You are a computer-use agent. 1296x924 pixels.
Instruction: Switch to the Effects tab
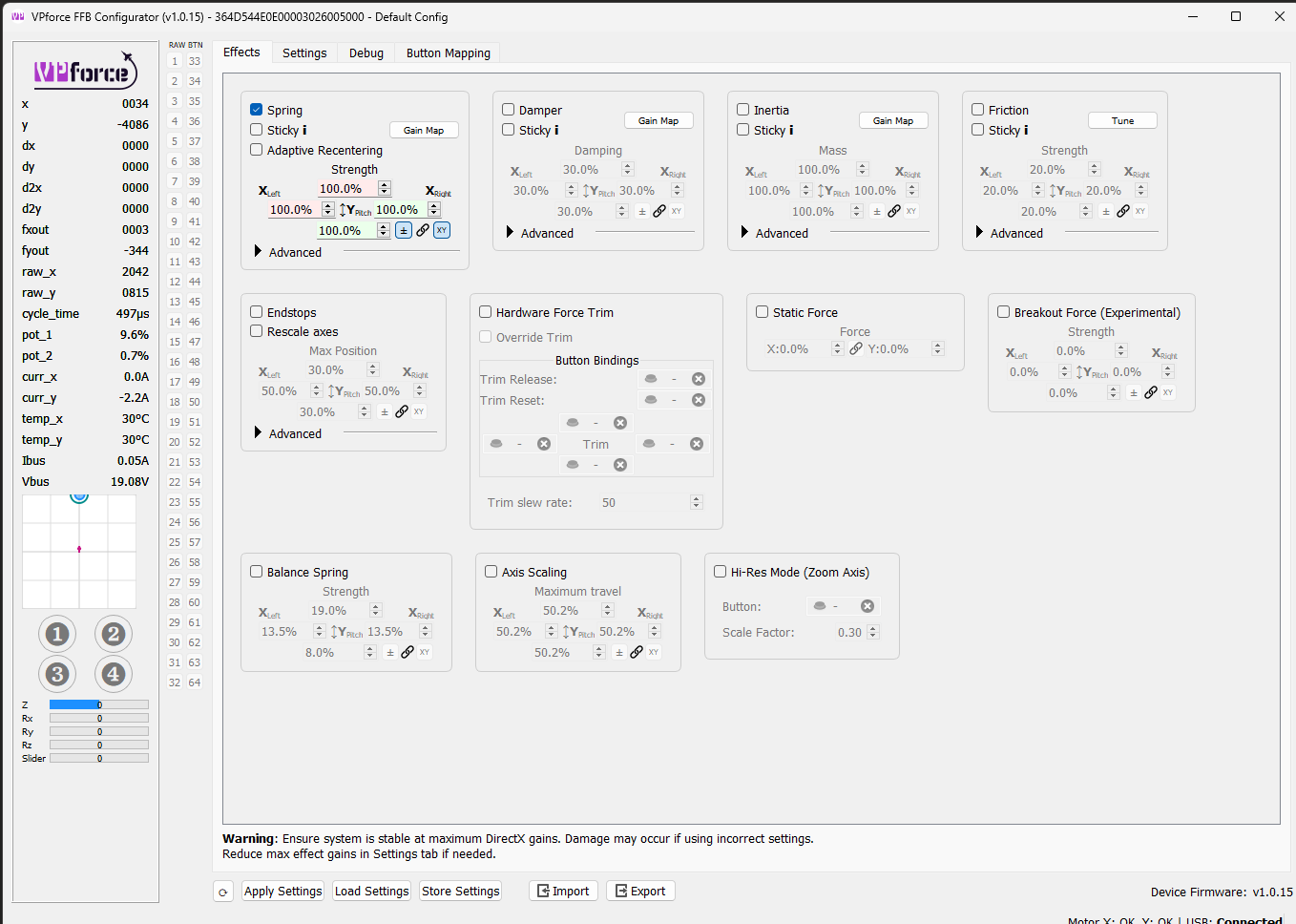tap(241, 52)
